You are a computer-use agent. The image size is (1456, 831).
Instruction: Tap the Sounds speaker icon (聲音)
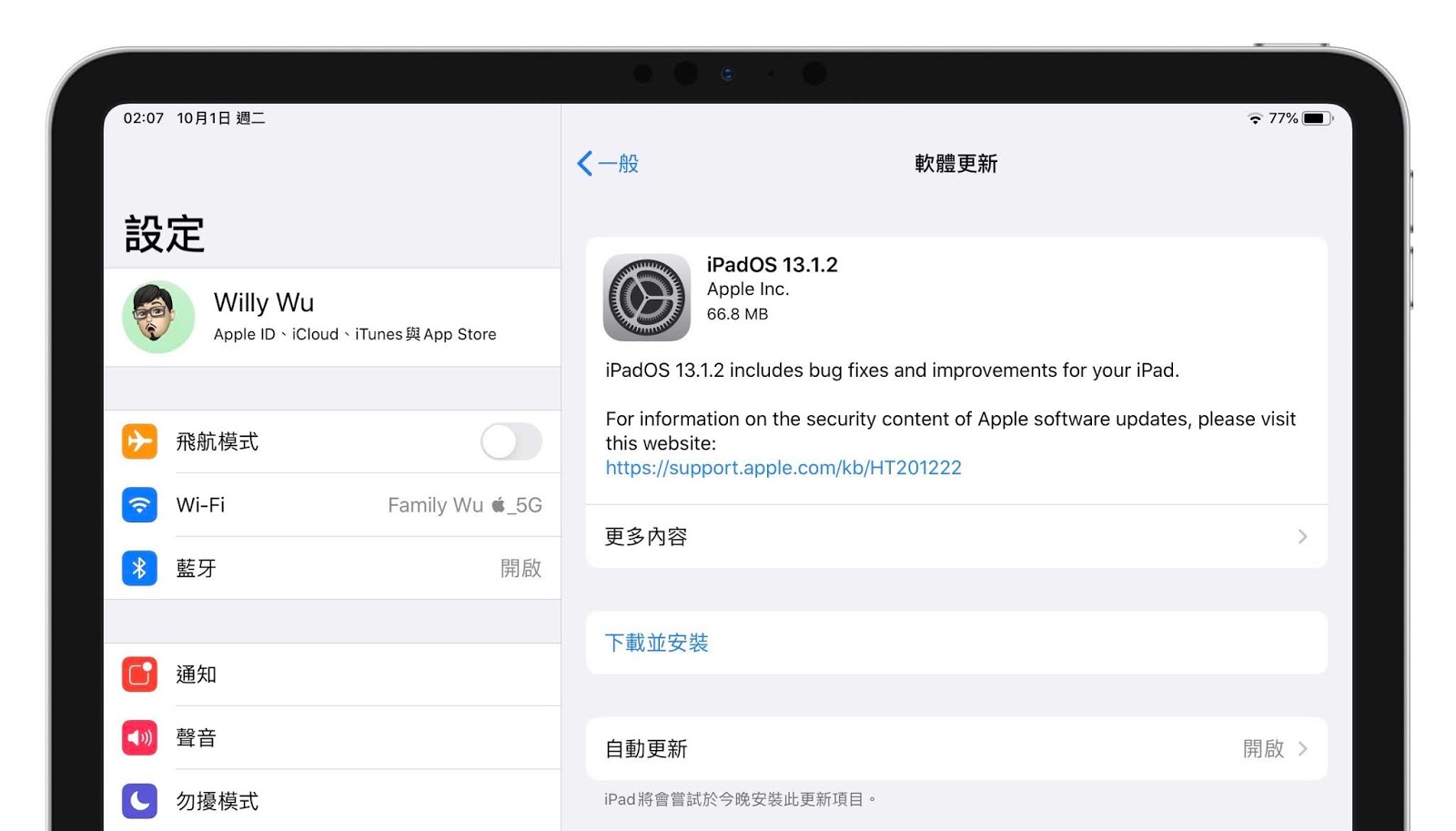pos(139,737)
